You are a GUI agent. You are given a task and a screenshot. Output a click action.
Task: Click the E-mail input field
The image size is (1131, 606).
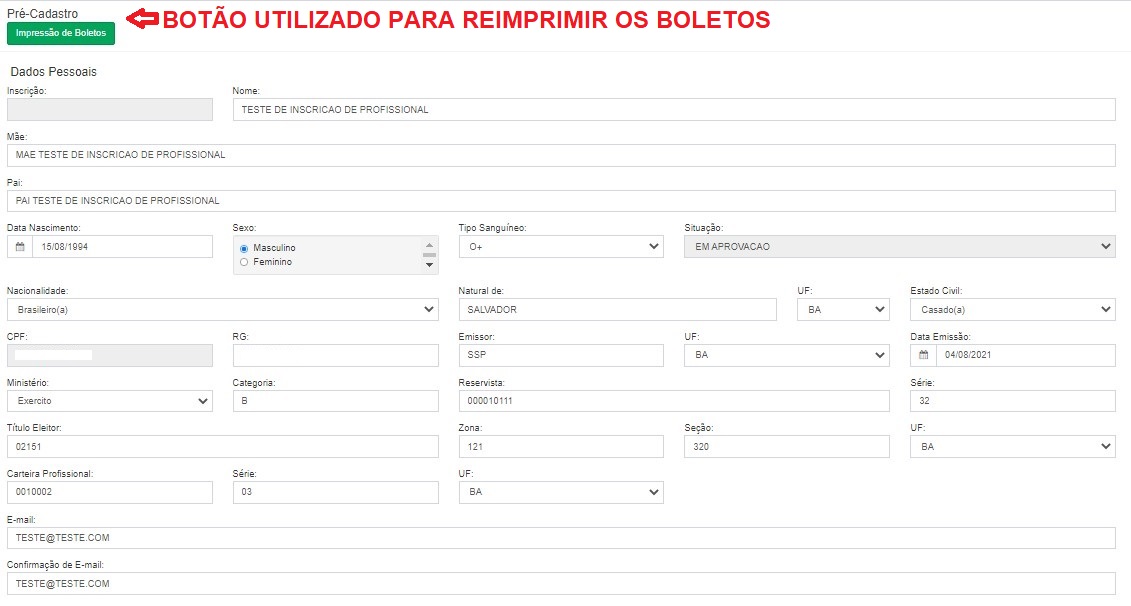pyautogui.click(x=561, y=538)
